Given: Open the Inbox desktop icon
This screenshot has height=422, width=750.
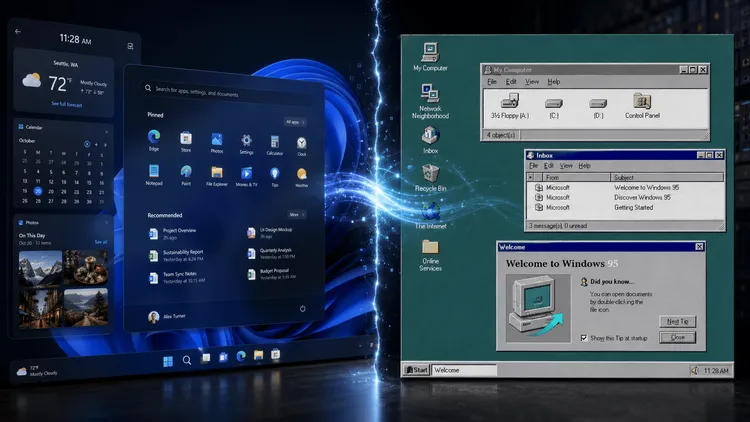Looking at the screenshot, I should 430,140.
